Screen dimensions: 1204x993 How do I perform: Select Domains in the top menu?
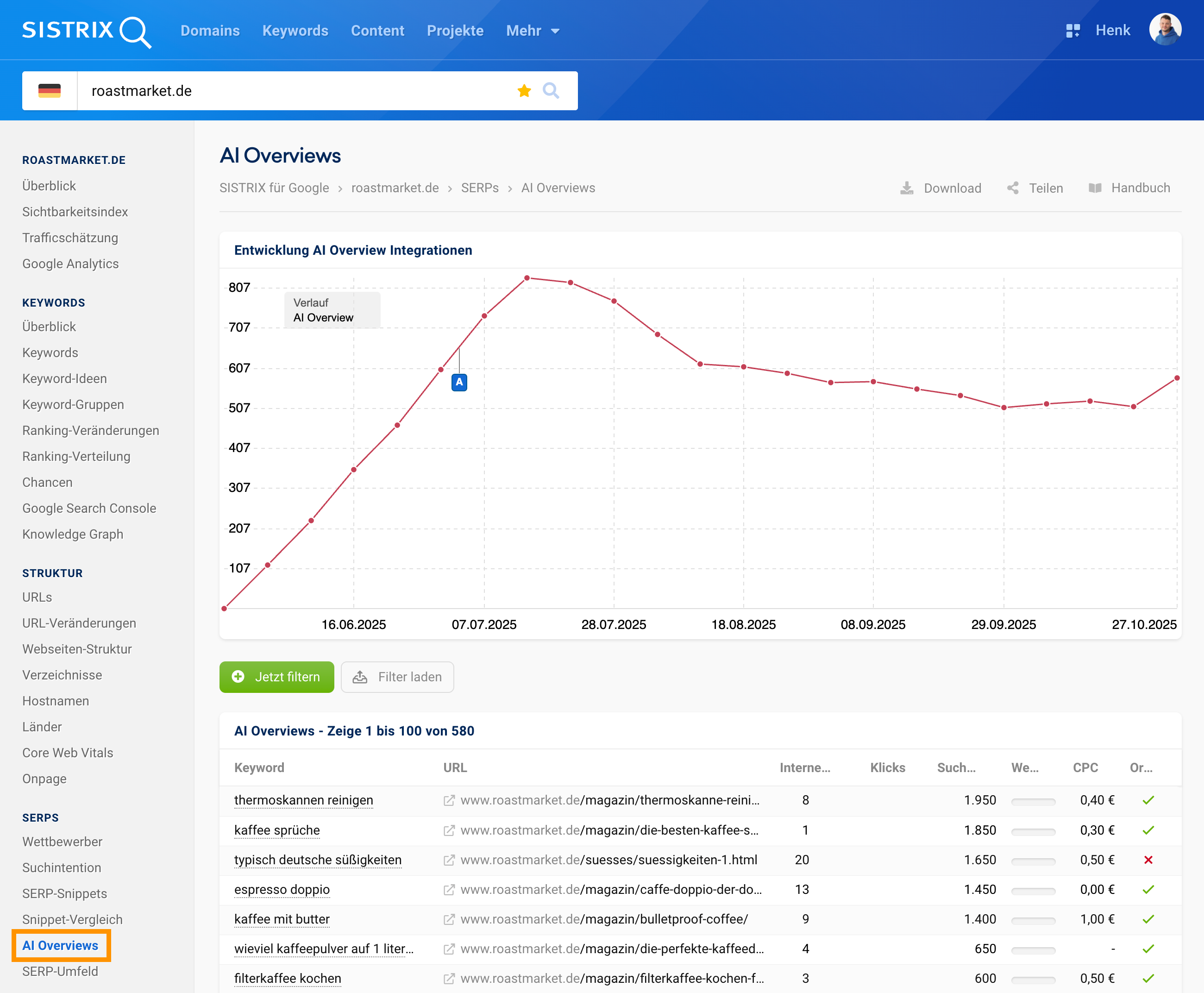coord(210,31)
